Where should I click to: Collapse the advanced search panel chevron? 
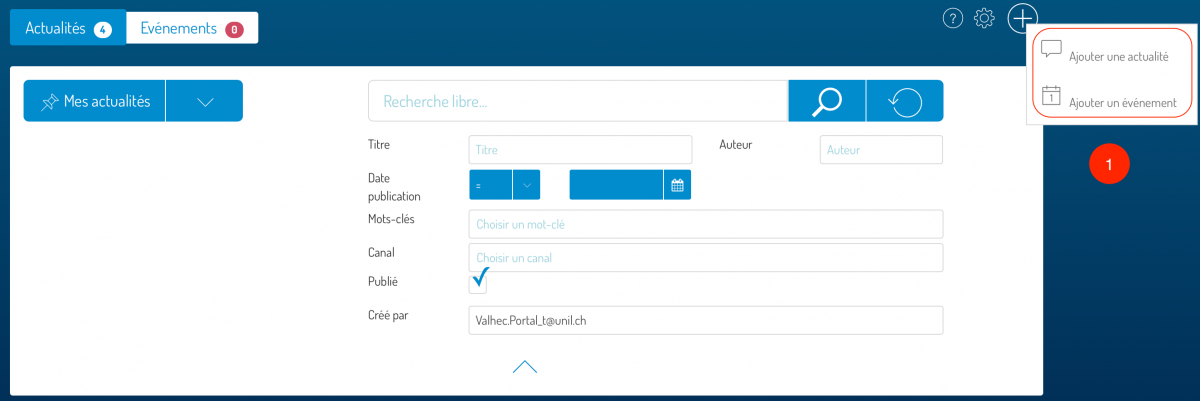click(525, 367)
